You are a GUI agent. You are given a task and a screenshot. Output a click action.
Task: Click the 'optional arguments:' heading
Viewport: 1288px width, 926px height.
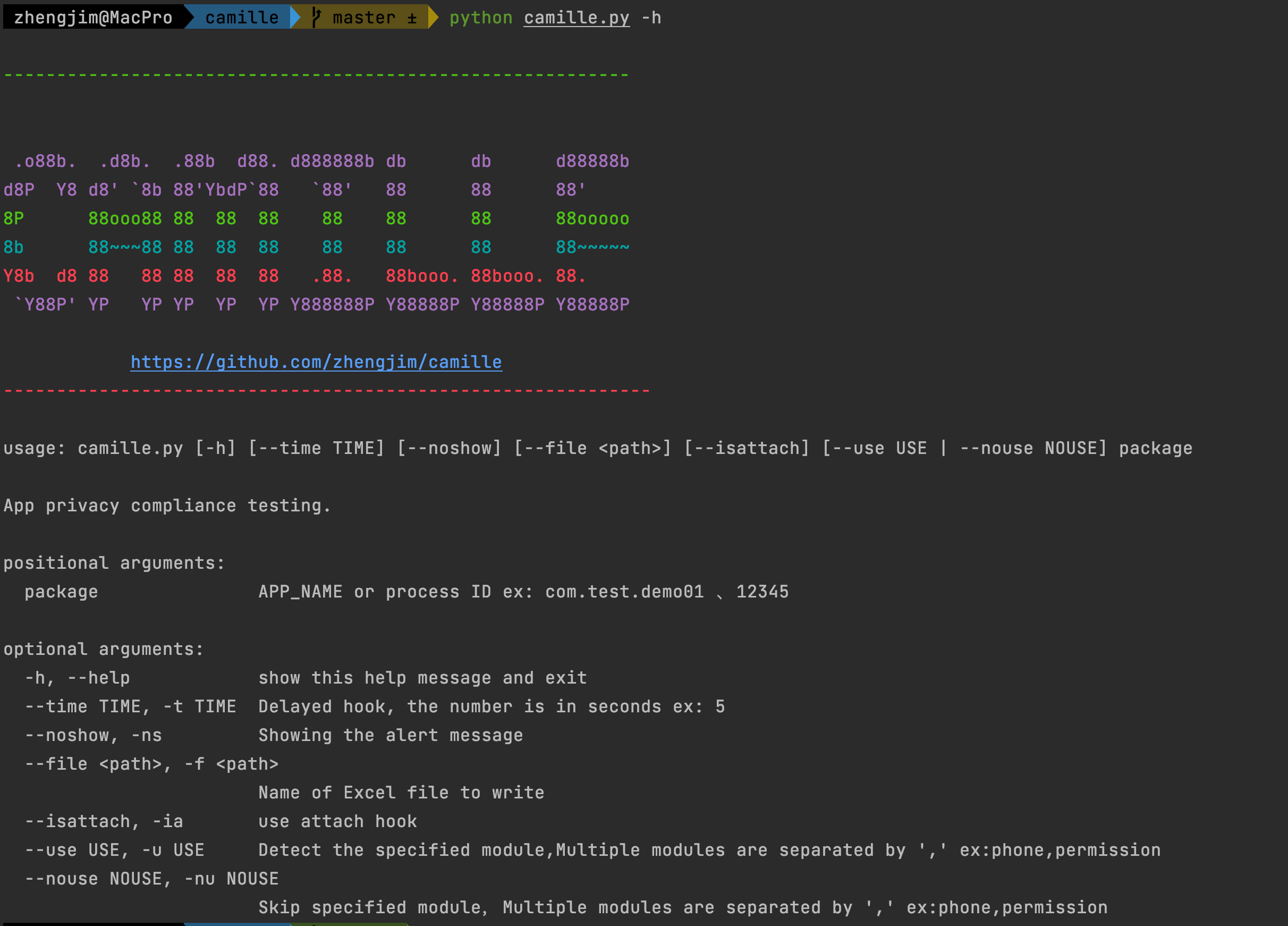click(x=104, y=649)
